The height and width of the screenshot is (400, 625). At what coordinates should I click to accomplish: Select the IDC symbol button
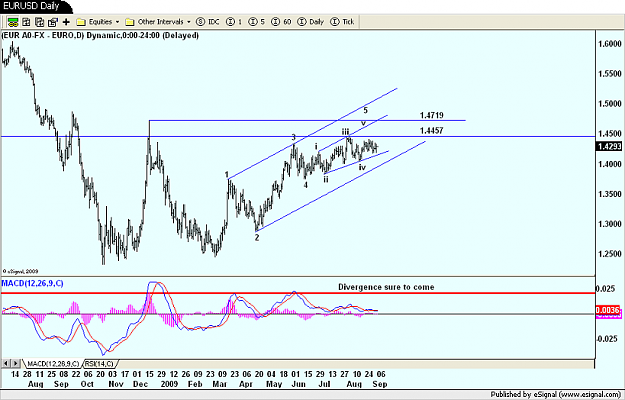[x=208, y=22]
